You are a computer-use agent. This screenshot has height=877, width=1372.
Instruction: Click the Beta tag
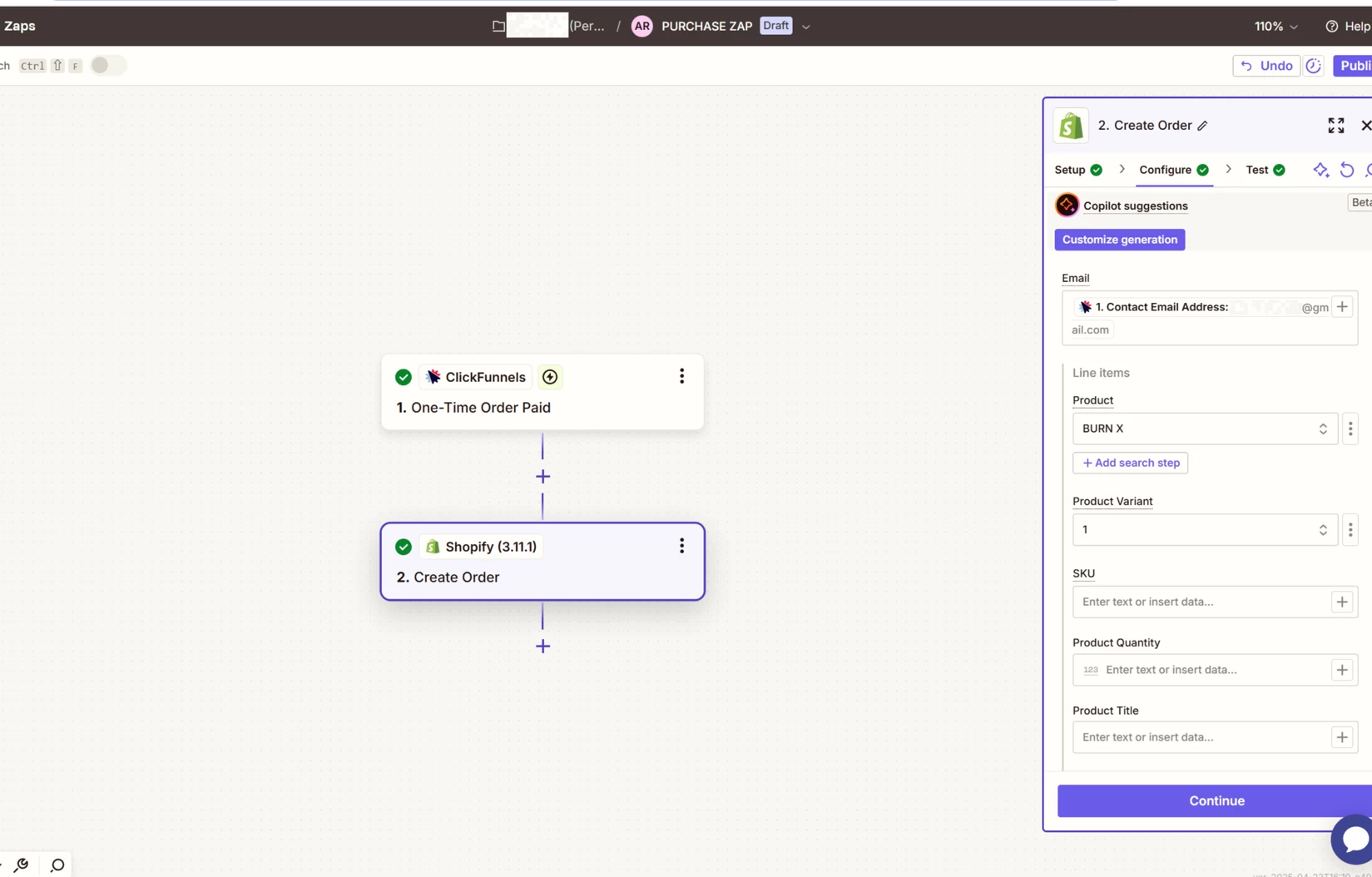pos(1360,202)
